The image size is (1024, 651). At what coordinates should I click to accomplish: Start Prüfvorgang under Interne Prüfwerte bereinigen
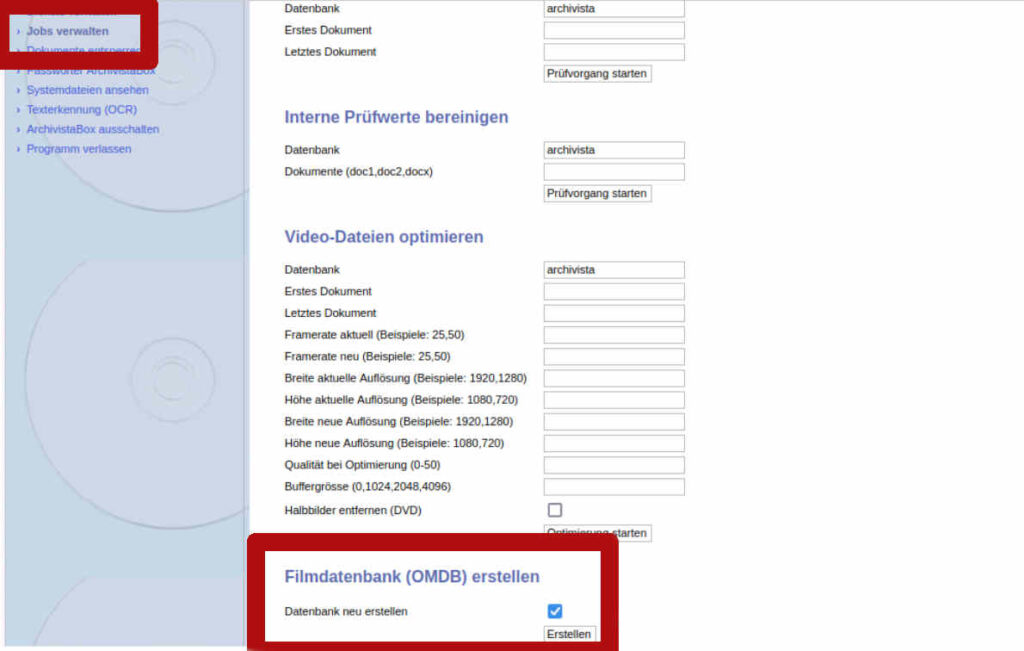pos(597,193)
